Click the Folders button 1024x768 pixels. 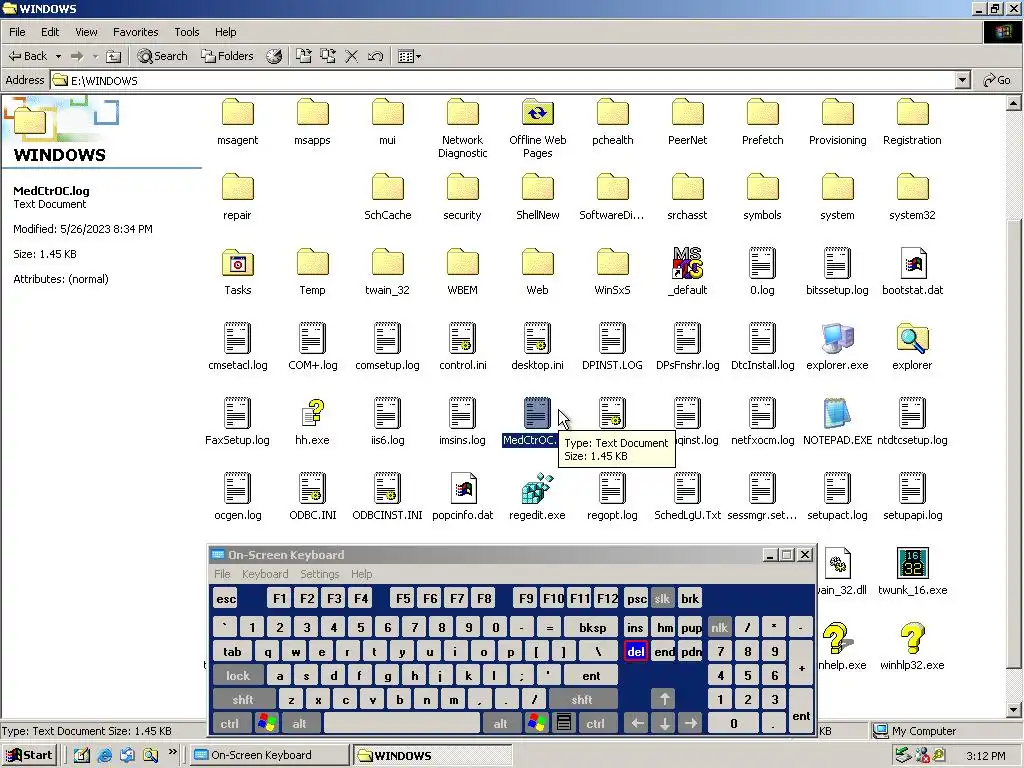click(x=227, y=56)
